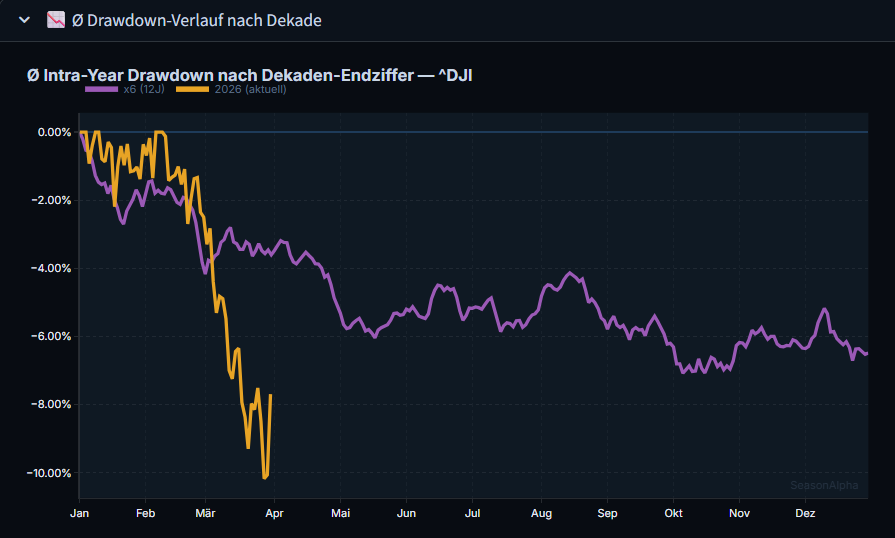The image size is (895, 538).
Task: Click the Feb x-axis label
Action: (146, 513)
